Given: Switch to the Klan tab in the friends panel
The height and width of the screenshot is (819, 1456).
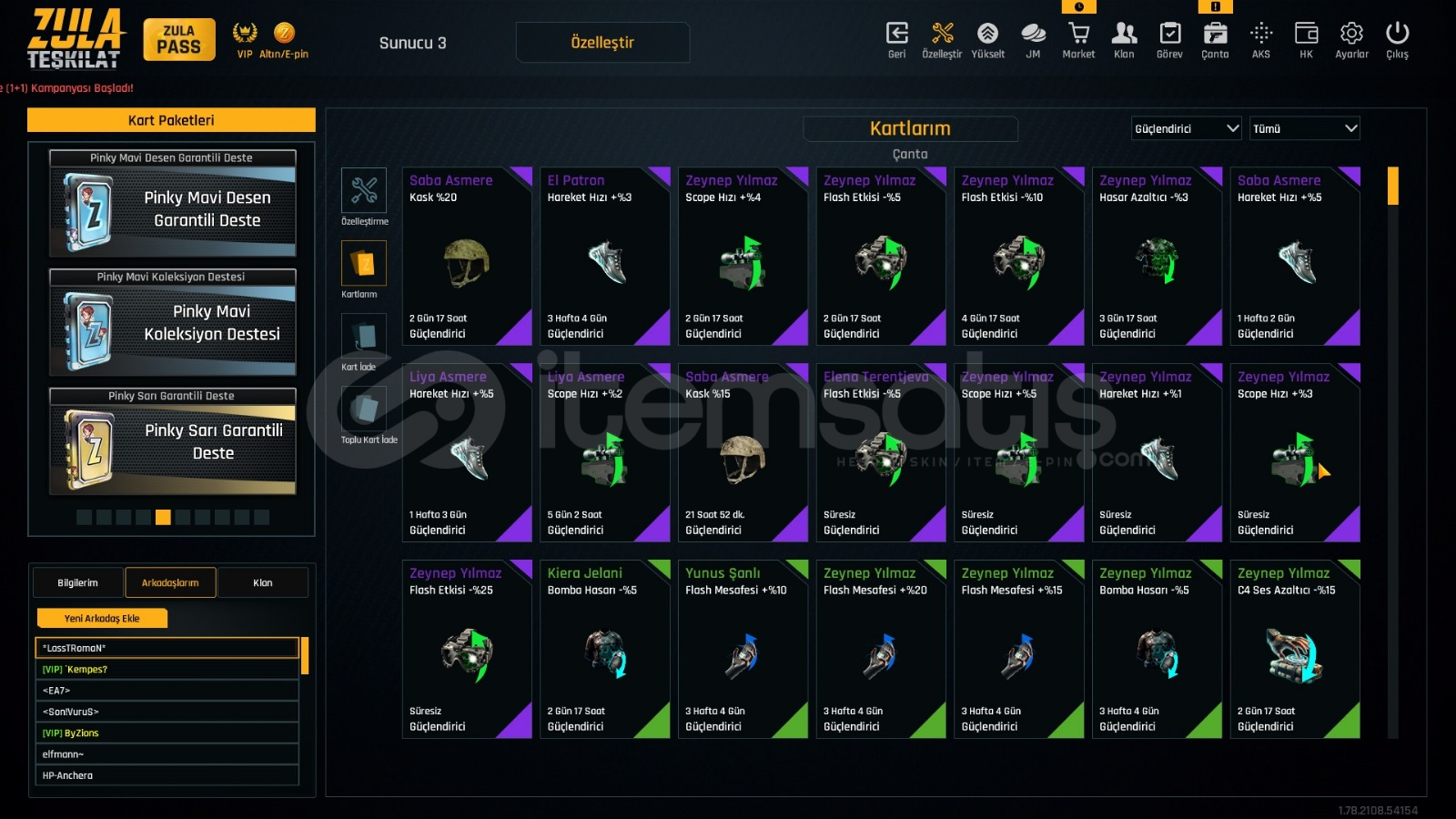Looking at the screenshot, I should [263, 582].
